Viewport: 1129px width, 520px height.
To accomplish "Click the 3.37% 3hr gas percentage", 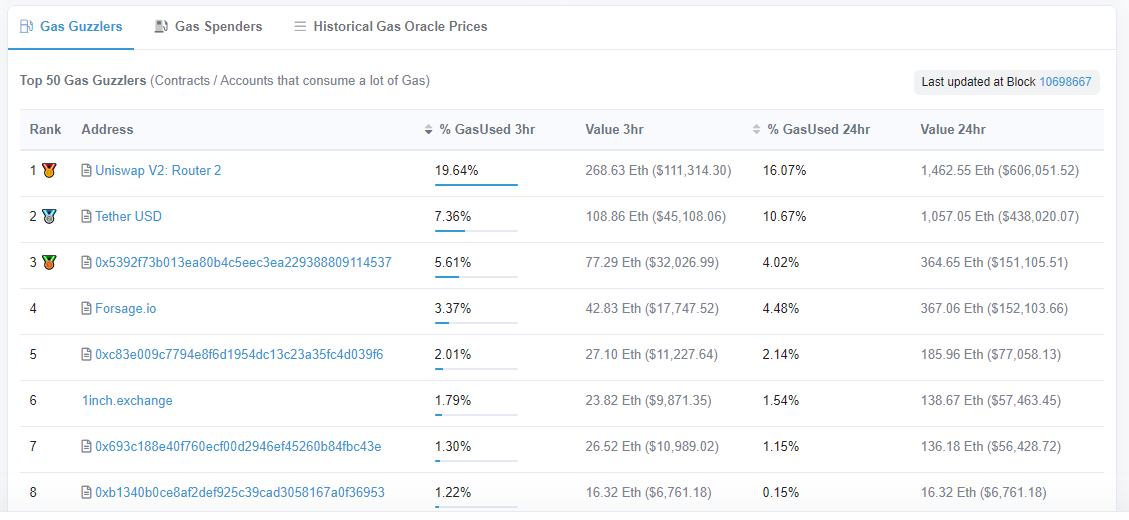I will [453, 308].
